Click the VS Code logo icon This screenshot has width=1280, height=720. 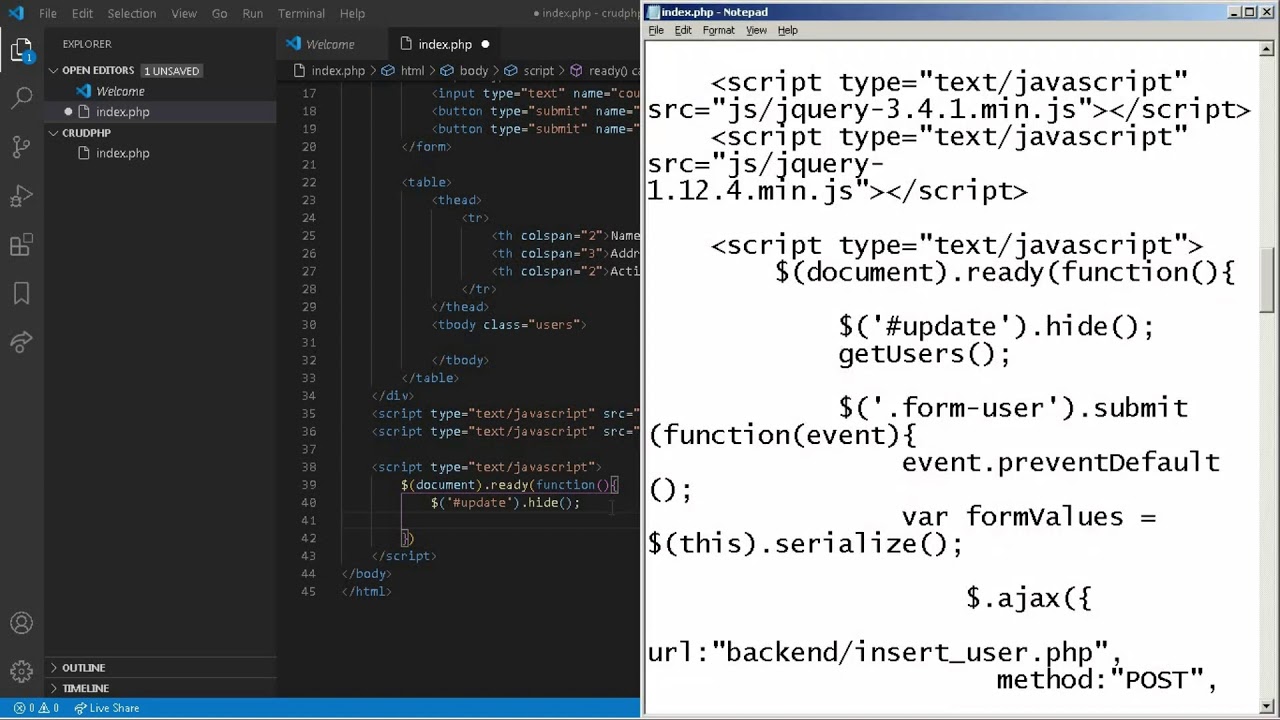(16, 13)
